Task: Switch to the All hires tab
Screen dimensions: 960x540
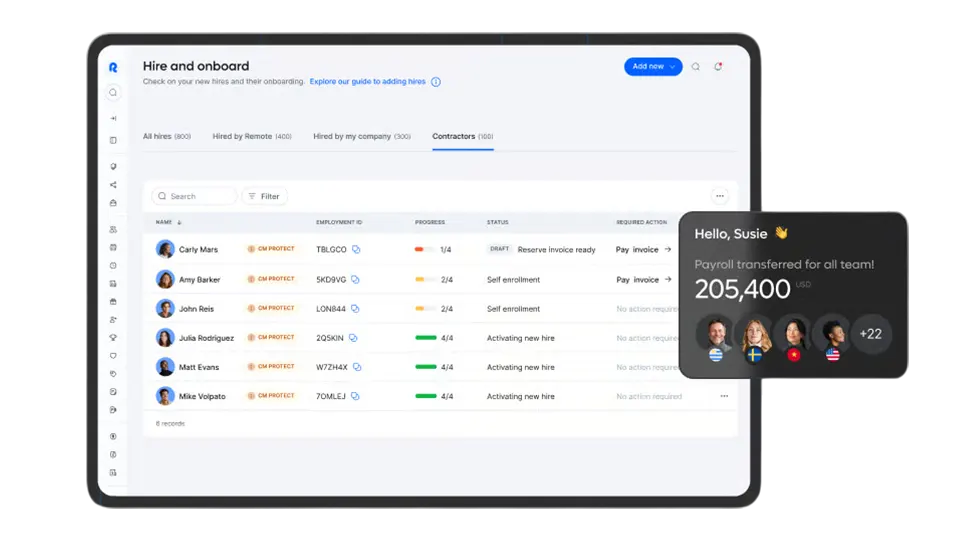Action: tap(166, 136)
